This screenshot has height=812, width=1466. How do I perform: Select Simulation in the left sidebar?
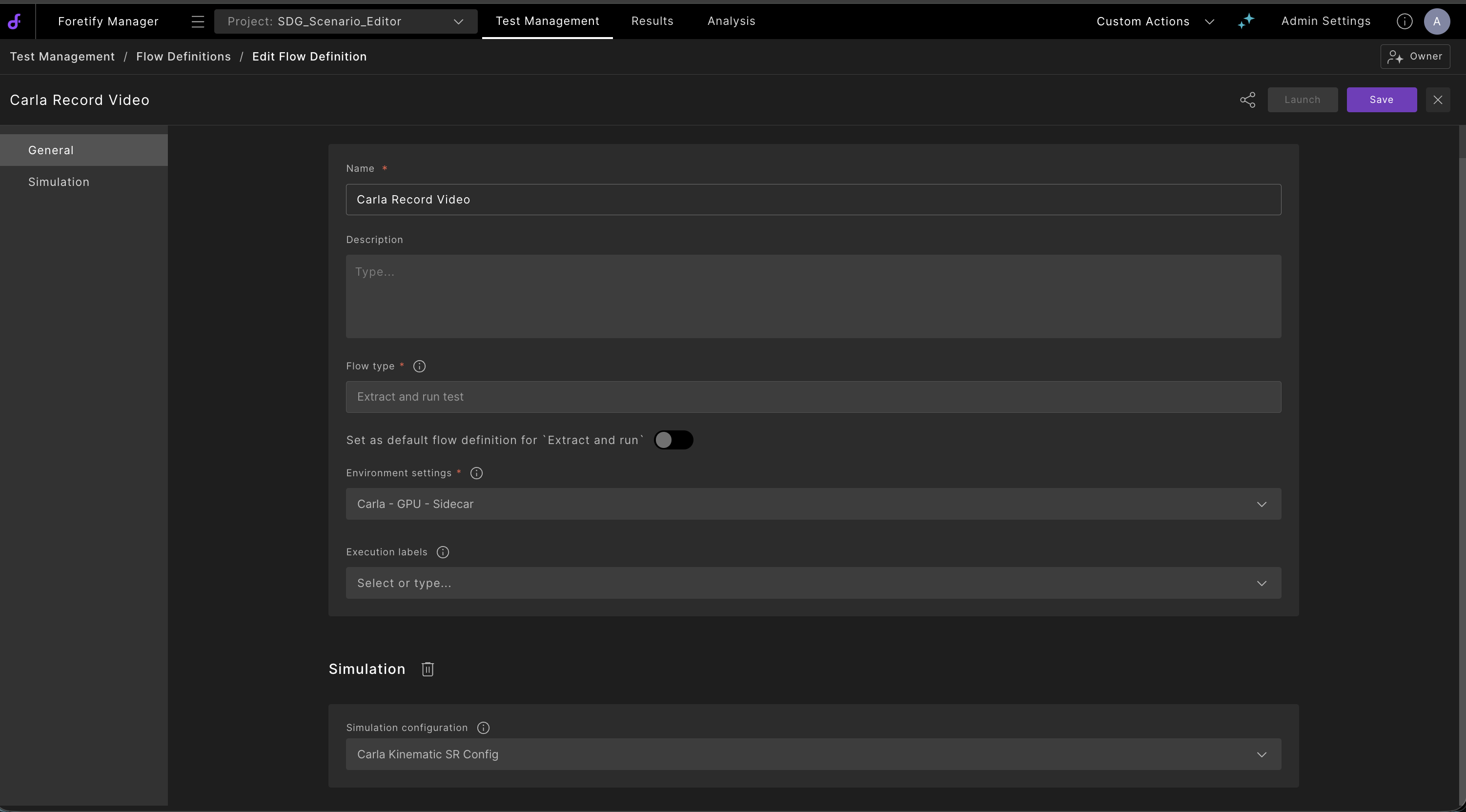pos(59,182)
